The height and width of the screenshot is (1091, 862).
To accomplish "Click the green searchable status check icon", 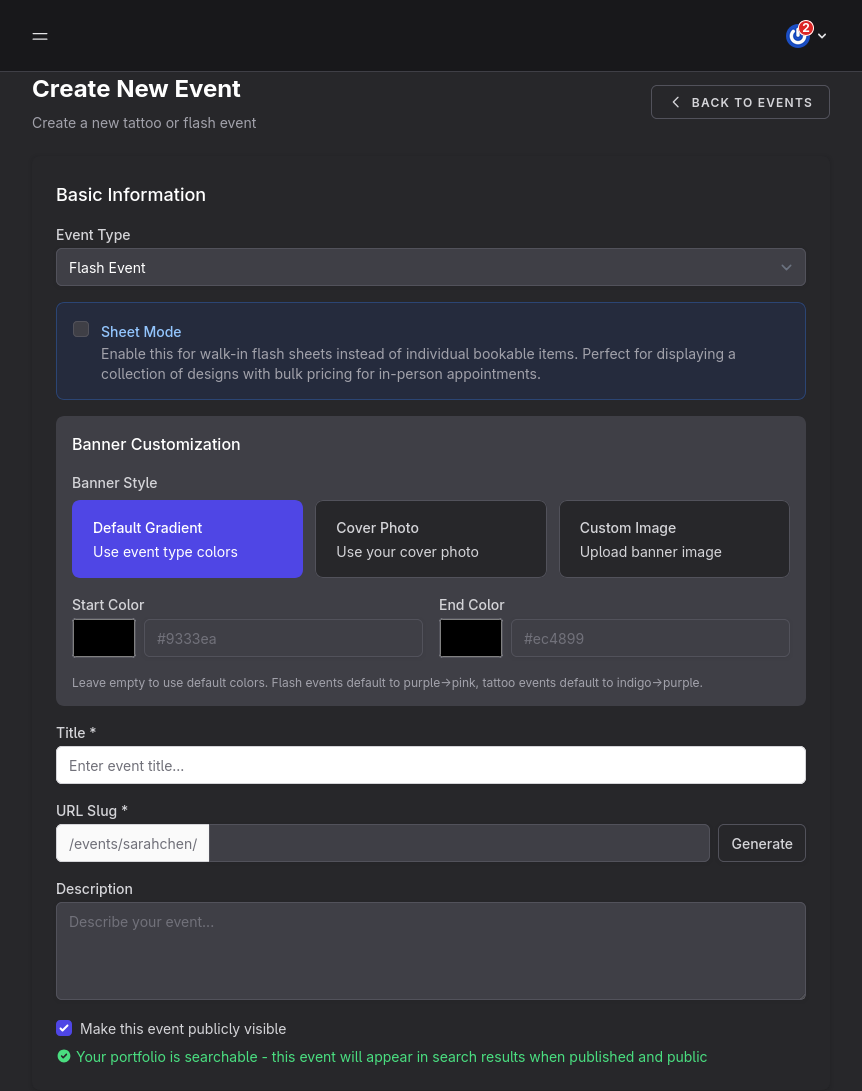I will [x=64, y=1056].
